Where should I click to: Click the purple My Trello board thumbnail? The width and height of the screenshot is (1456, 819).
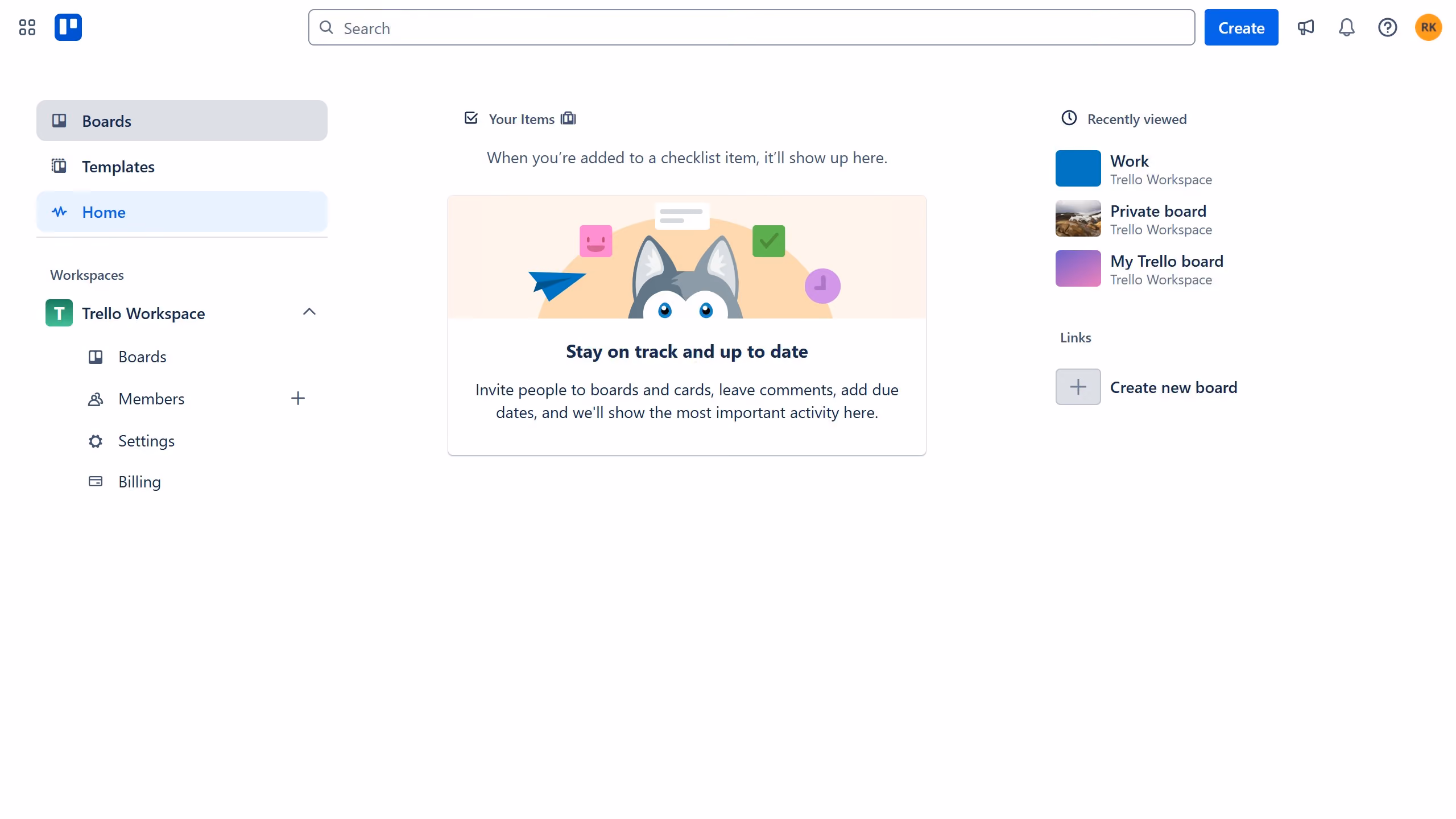click(x=1078, y=268)
